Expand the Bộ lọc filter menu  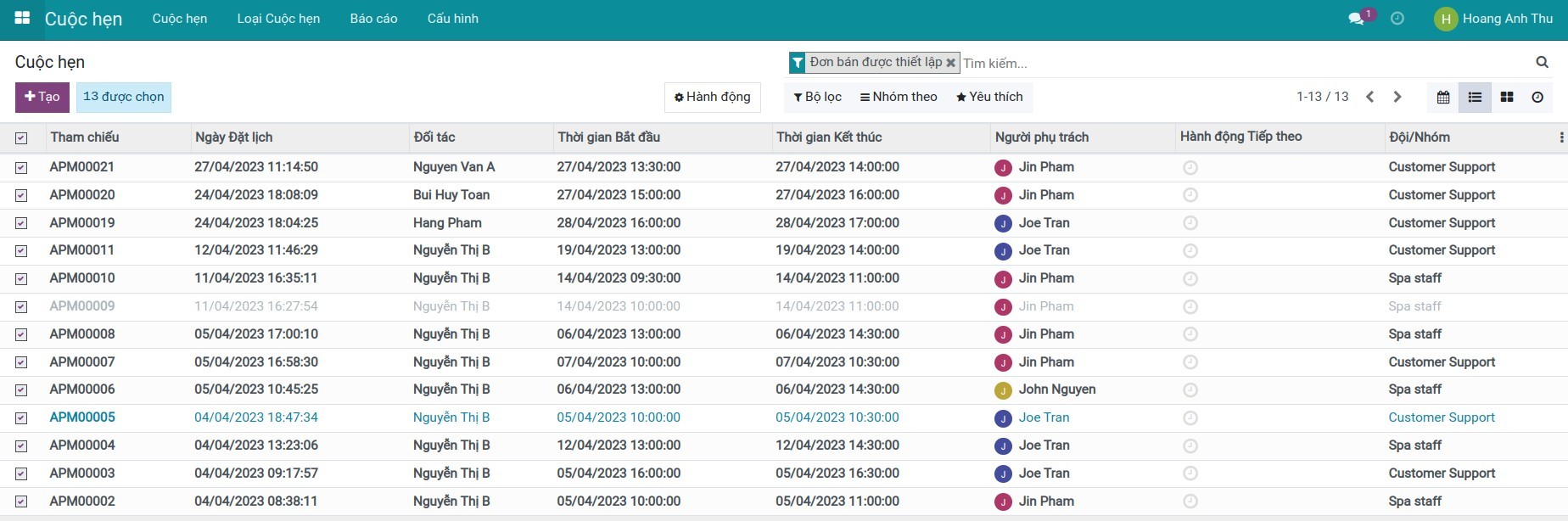click(x=817, y=97)
